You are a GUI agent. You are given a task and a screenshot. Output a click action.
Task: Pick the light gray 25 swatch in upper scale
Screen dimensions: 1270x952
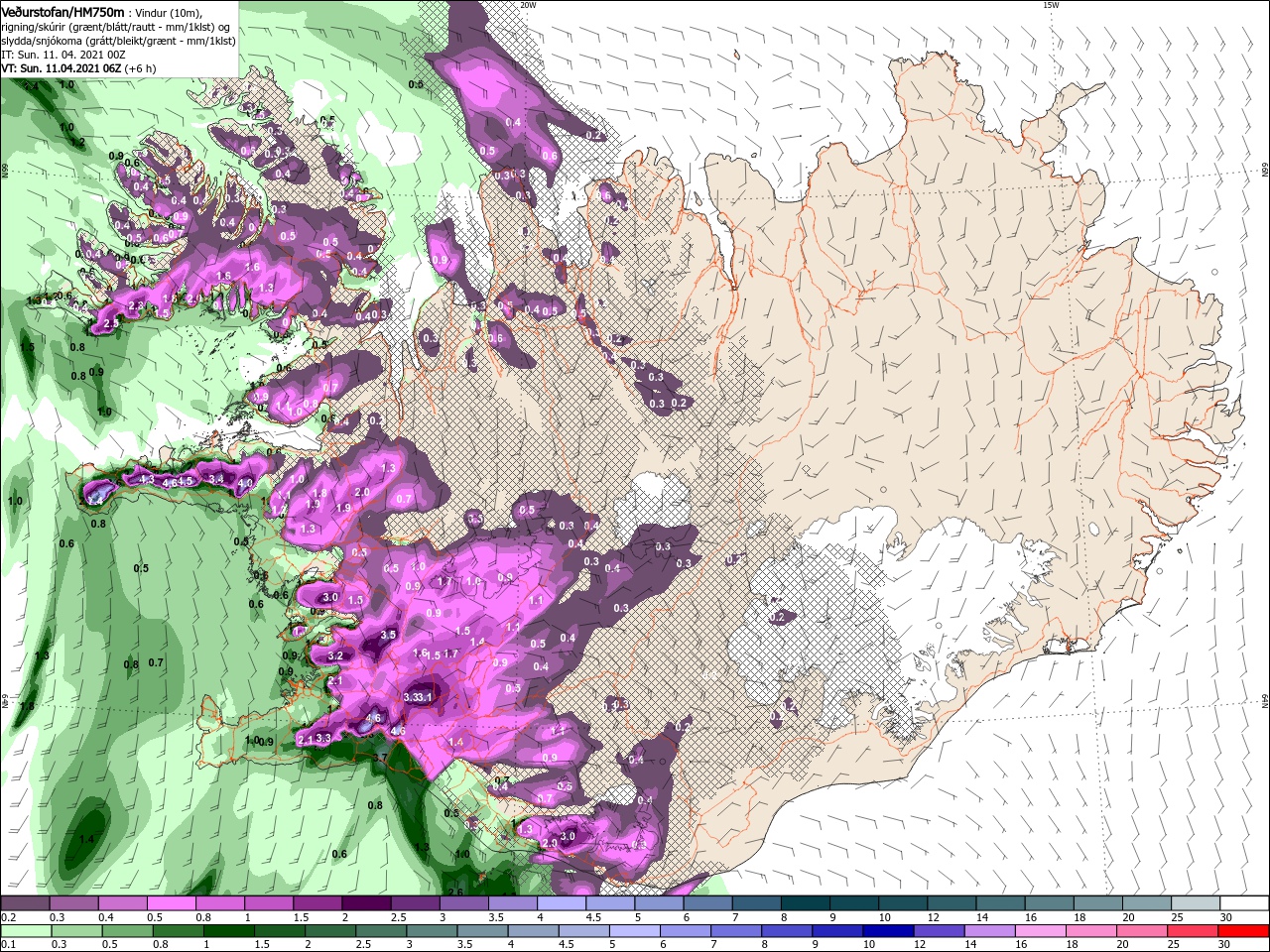point(1196,903)
